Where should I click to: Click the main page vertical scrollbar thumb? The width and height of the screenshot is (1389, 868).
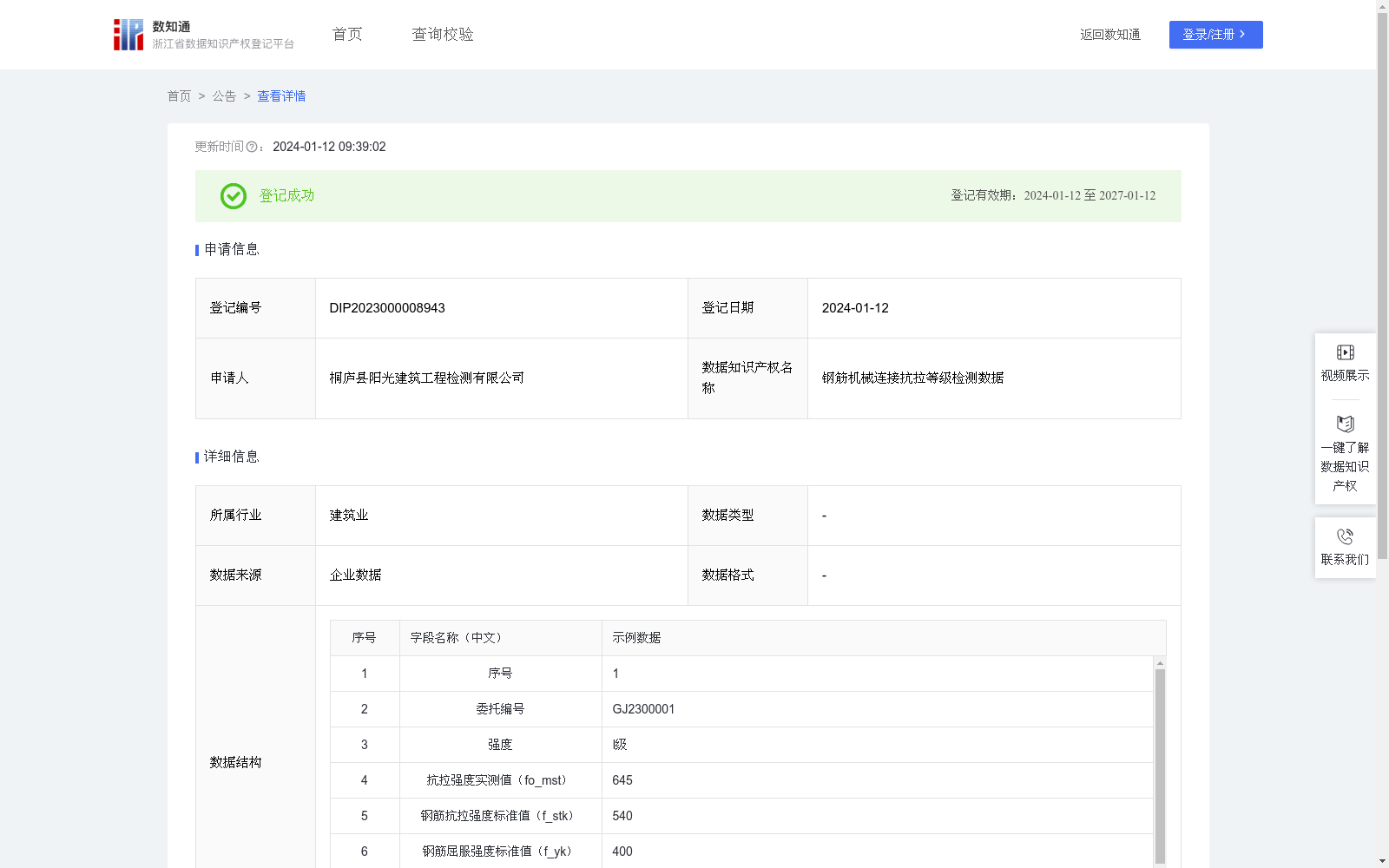tap(1382, 286)
